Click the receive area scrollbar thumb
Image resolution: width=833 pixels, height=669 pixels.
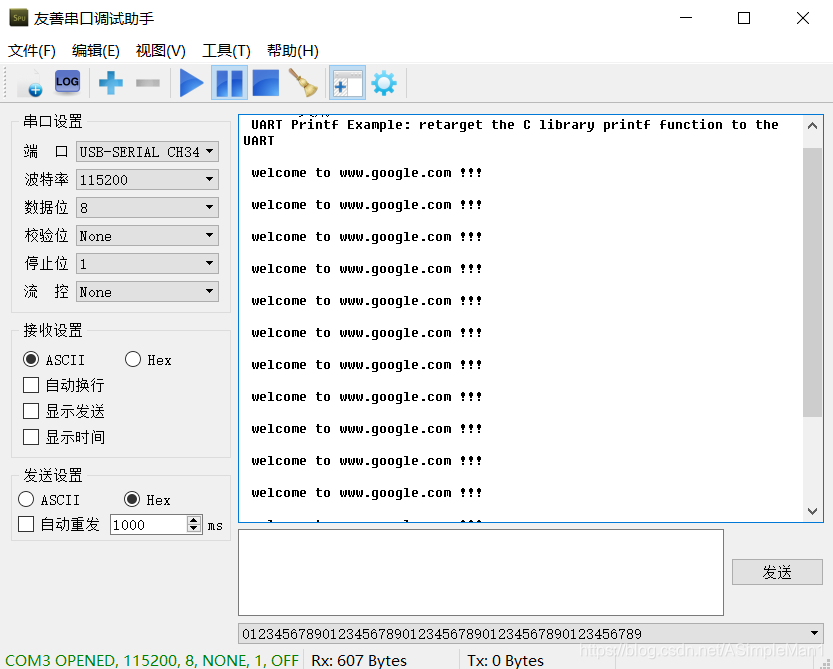[x=812, y=282]
